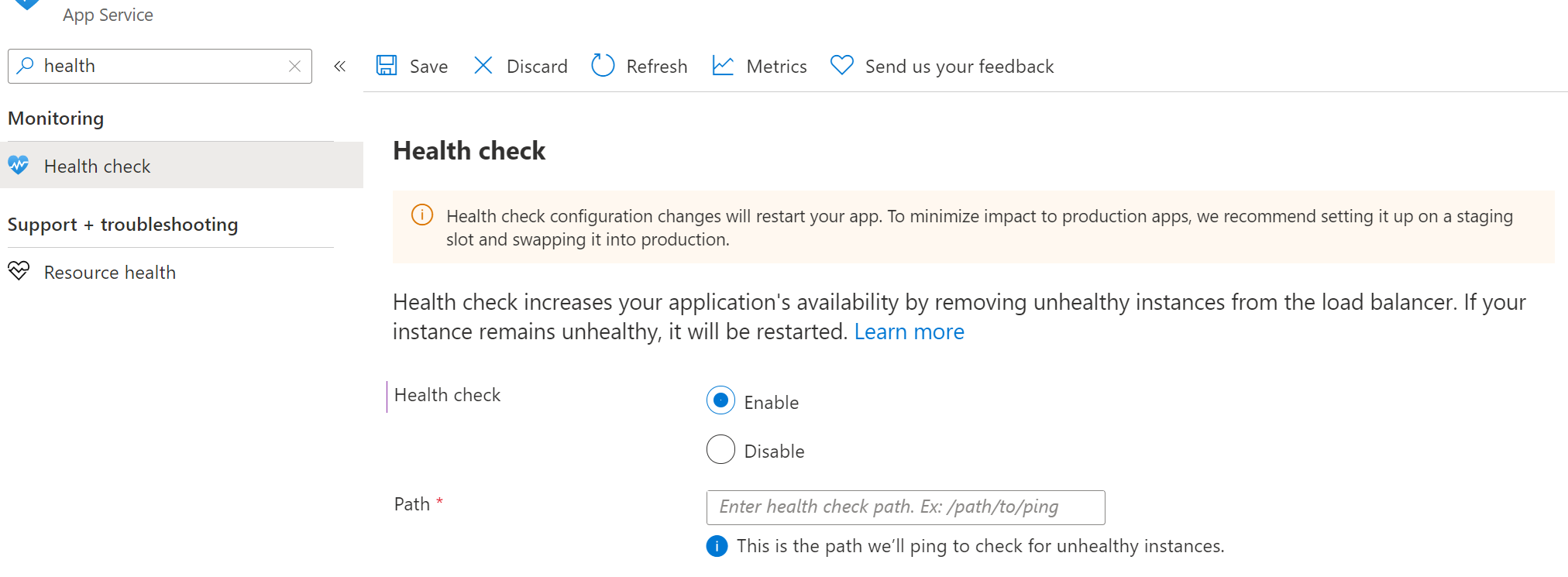The width and height of the screenshot is (1568, 577).
Task: Click the orange info icon in warning banner
Action: [x=422, y=215]
